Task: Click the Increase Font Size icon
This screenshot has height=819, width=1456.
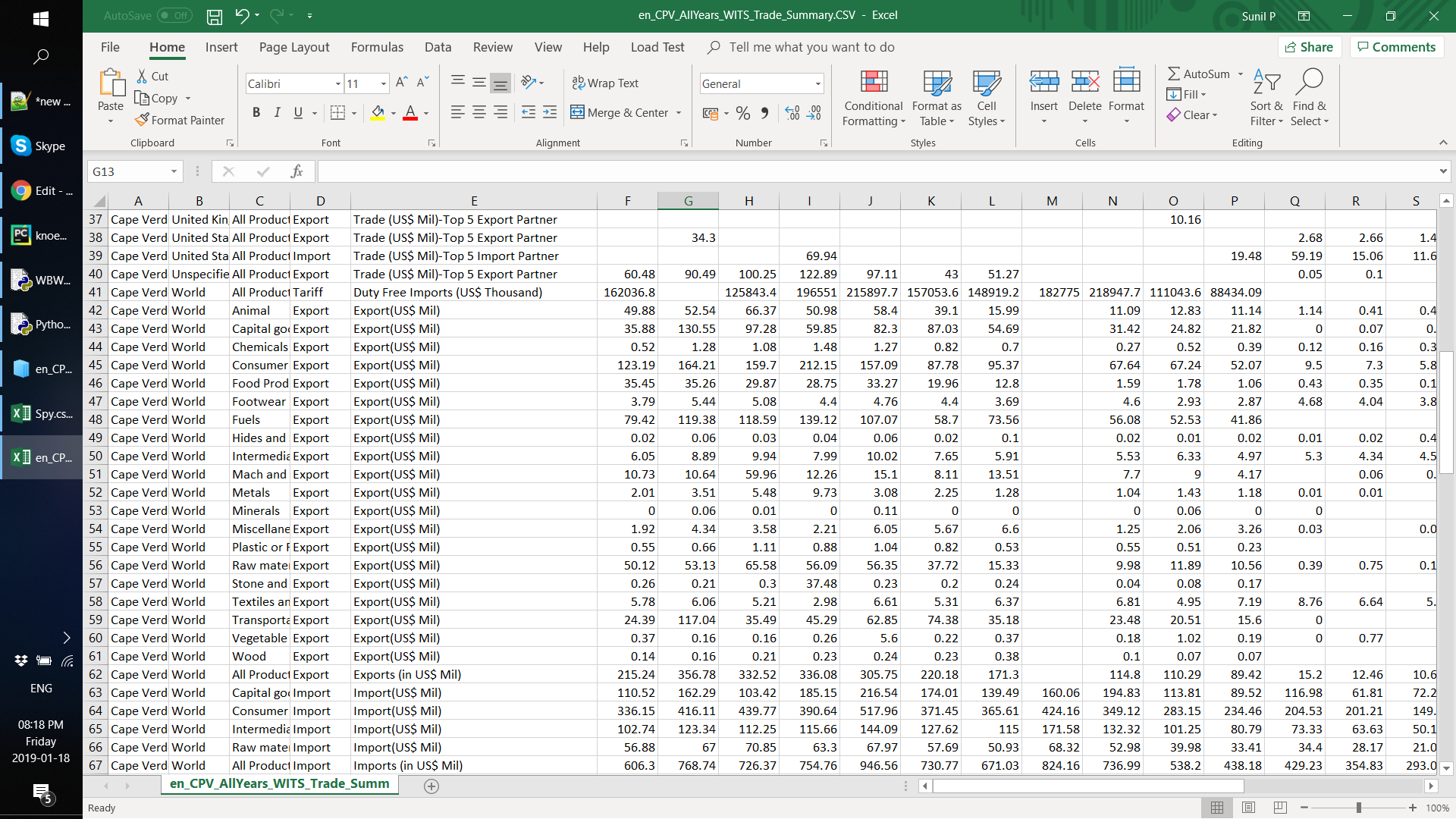Action: click(x=402, y=83)
